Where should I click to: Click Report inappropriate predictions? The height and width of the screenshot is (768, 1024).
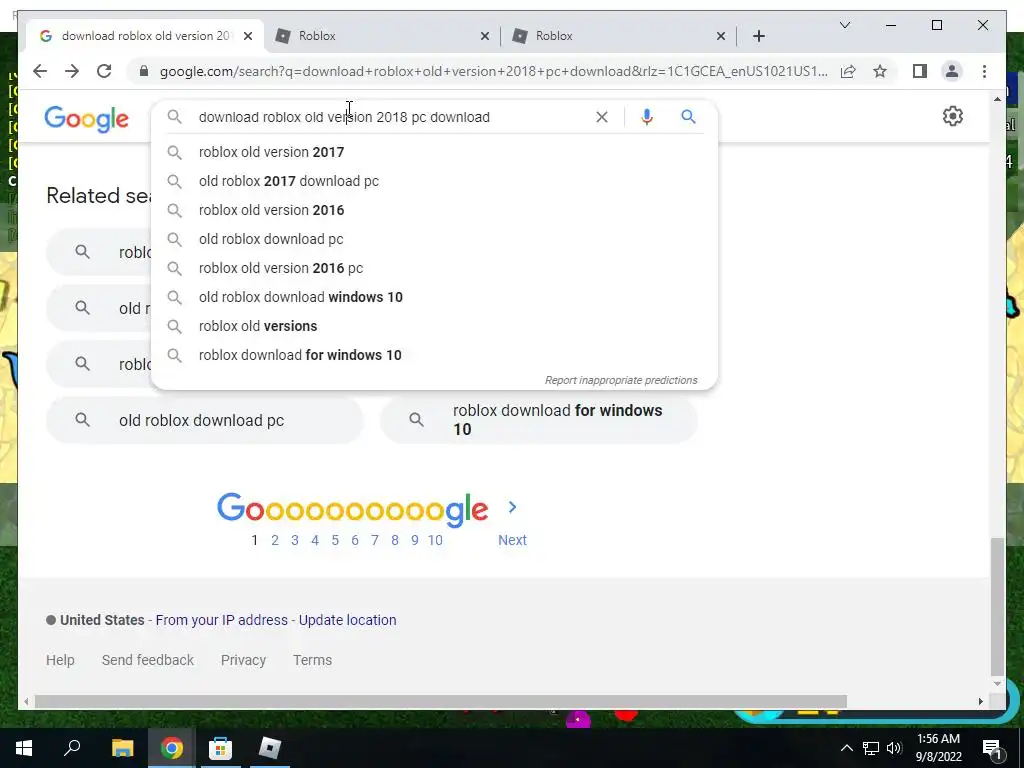pos(621,380)
